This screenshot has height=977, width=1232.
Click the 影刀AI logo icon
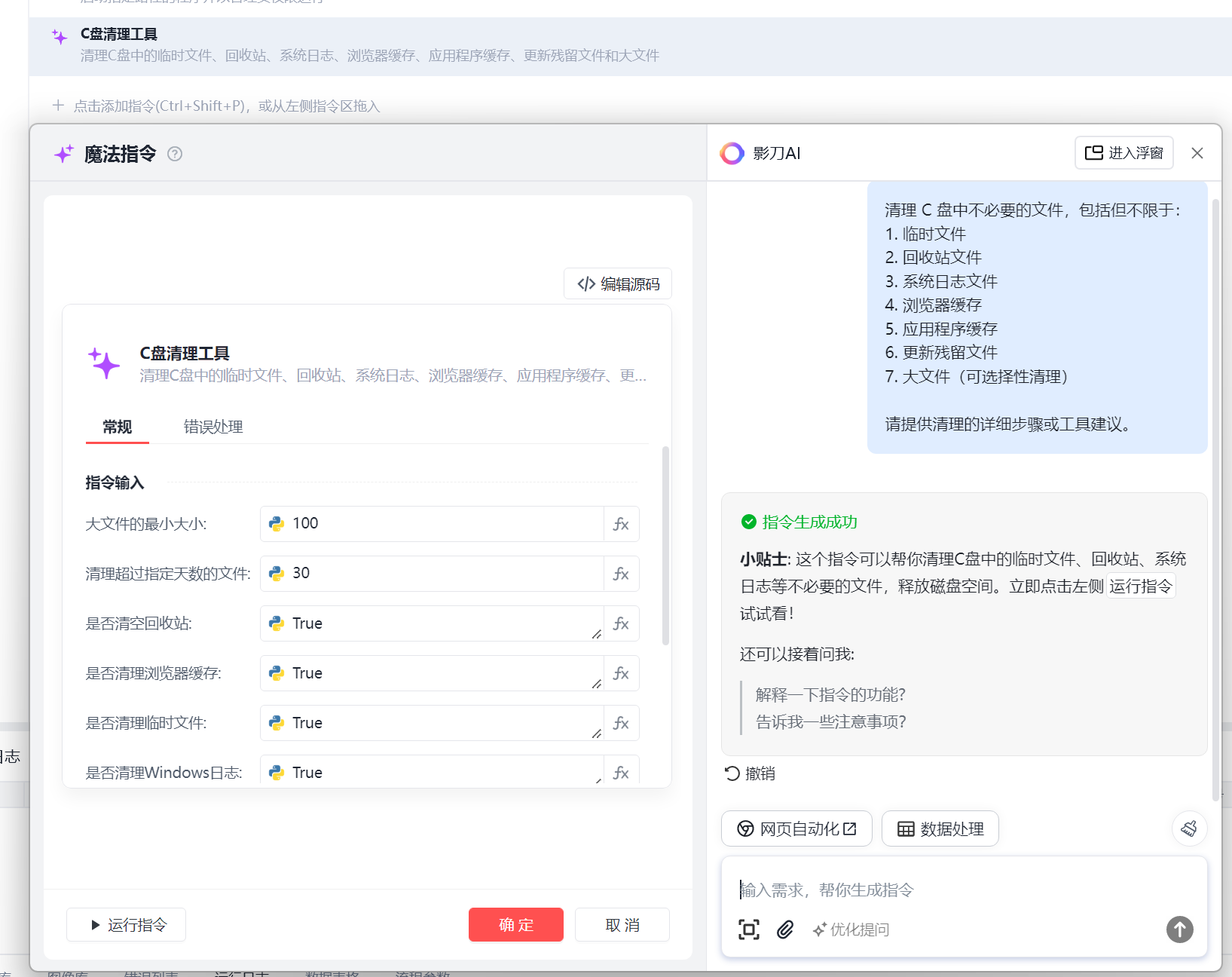click(732, 153)
